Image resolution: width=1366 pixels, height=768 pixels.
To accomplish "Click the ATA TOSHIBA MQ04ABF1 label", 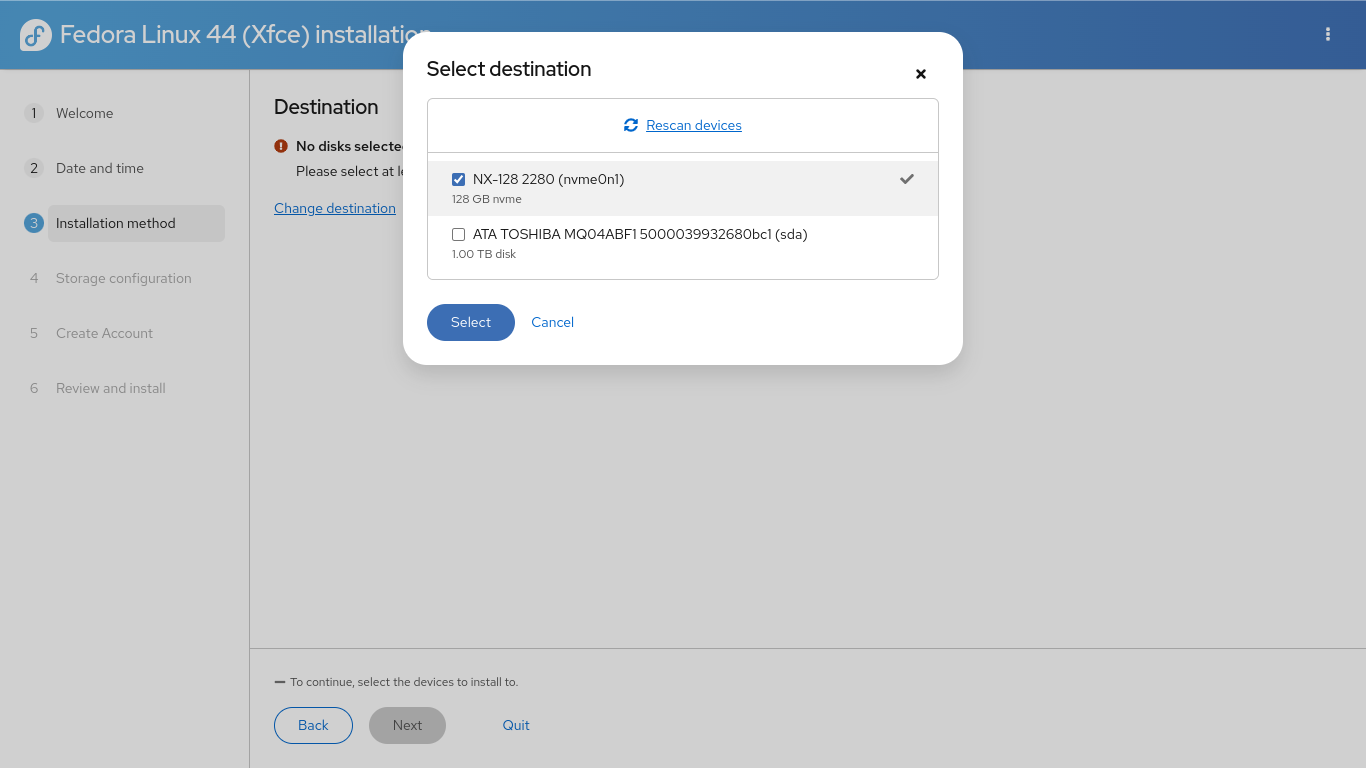I will click(640, 235).
